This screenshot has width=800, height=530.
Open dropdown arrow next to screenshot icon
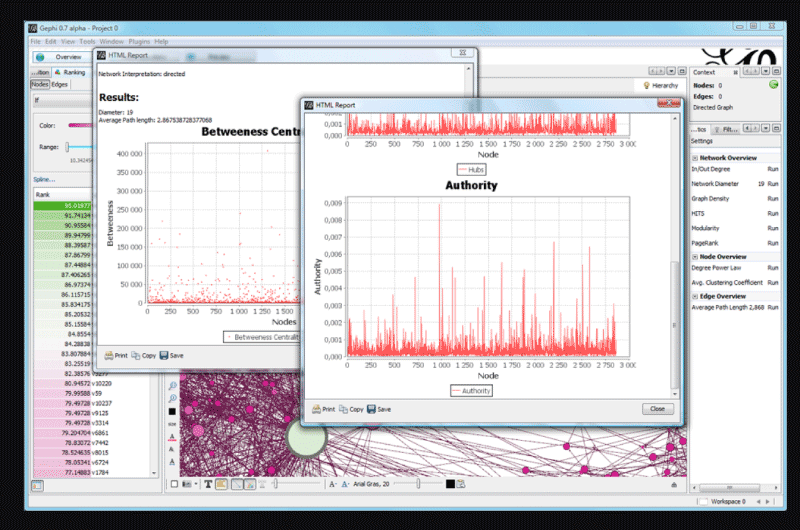(196, 484)
